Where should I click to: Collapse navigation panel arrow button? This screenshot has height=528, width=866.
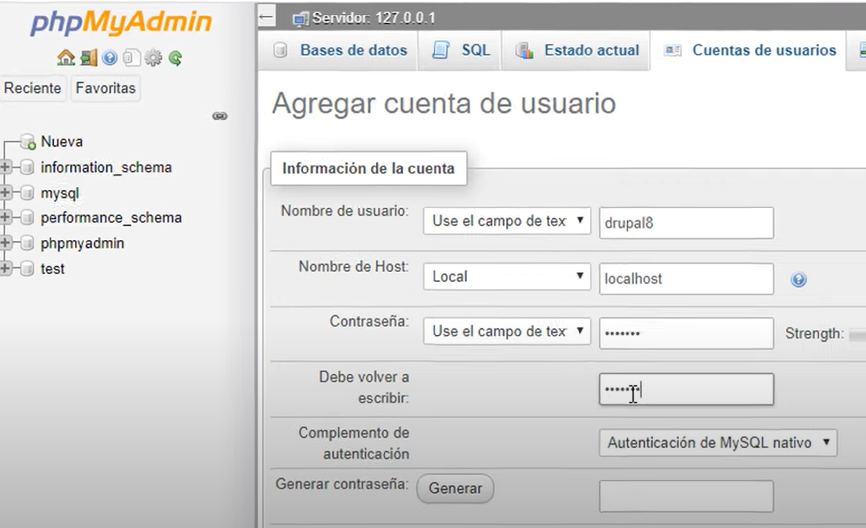(267, 17)
